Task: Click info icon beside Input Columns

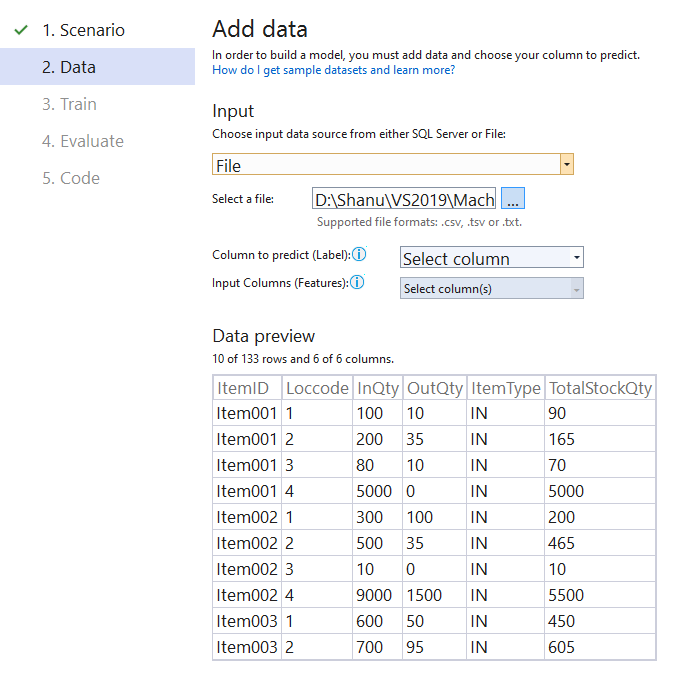Action: pyautogui.click(x=357, y=282)
